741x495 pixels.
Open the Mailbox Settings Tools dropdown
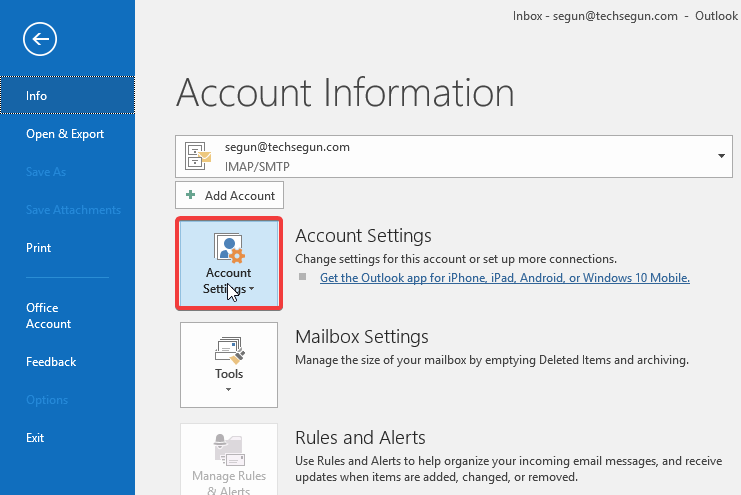pyautogui.click(x=229, y=365)
